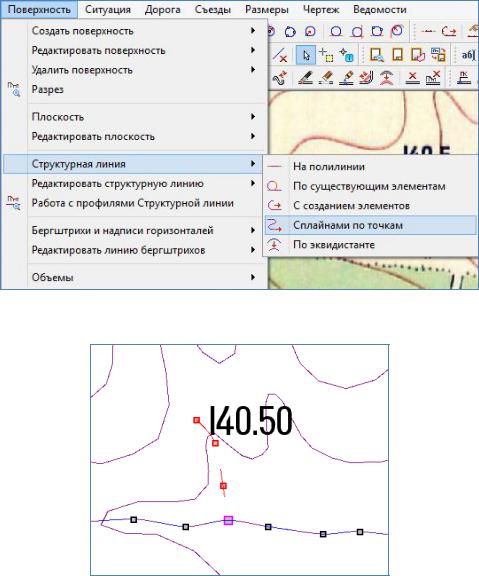This screenshot has width=479, height=576.
Task: Click the 'ПК' picket toolbar icon
Action: coord(464,78)
